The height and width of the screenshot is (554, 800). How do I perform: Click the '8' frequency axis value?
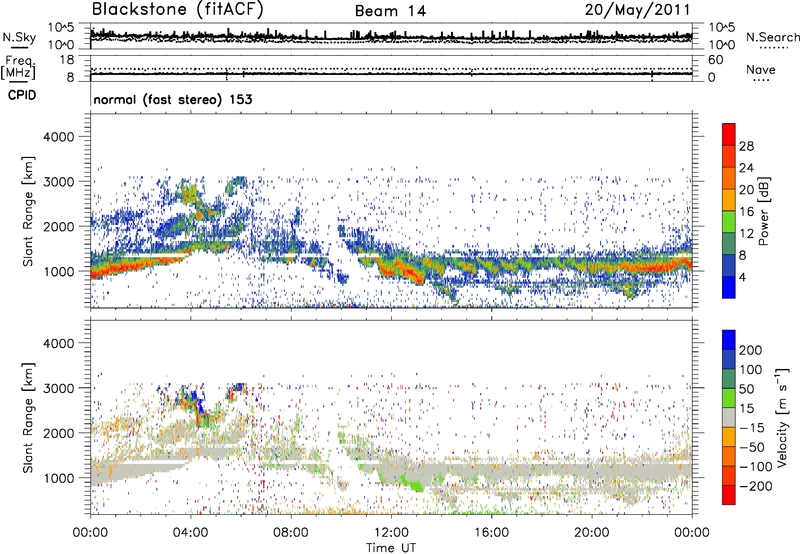coord(70,78)
